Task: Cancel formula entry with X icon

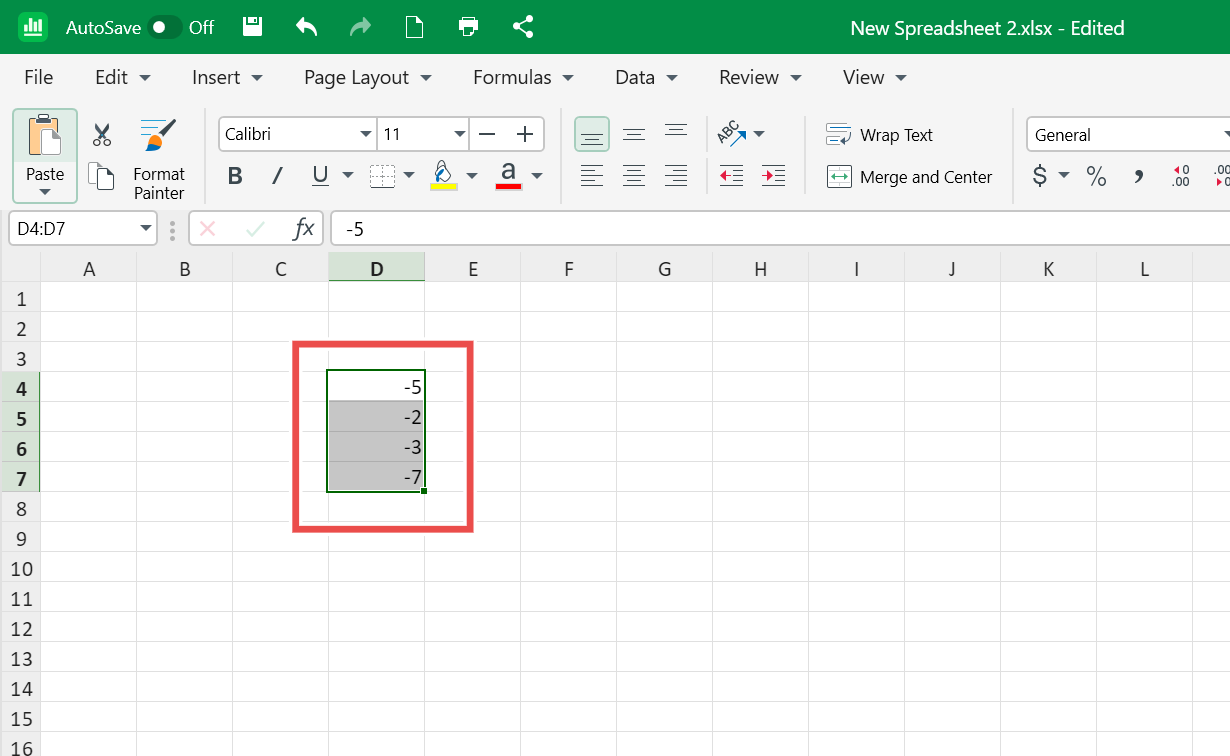Action: pyautogui.click(x=207, y=229)
